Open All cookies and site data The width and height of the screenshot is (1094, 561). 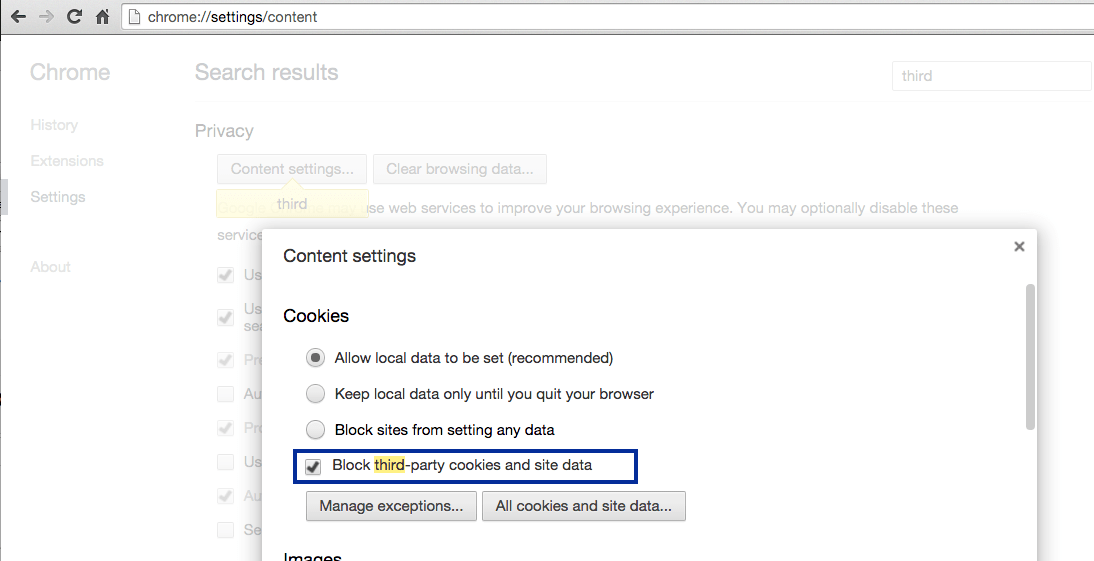pos(584,506)
